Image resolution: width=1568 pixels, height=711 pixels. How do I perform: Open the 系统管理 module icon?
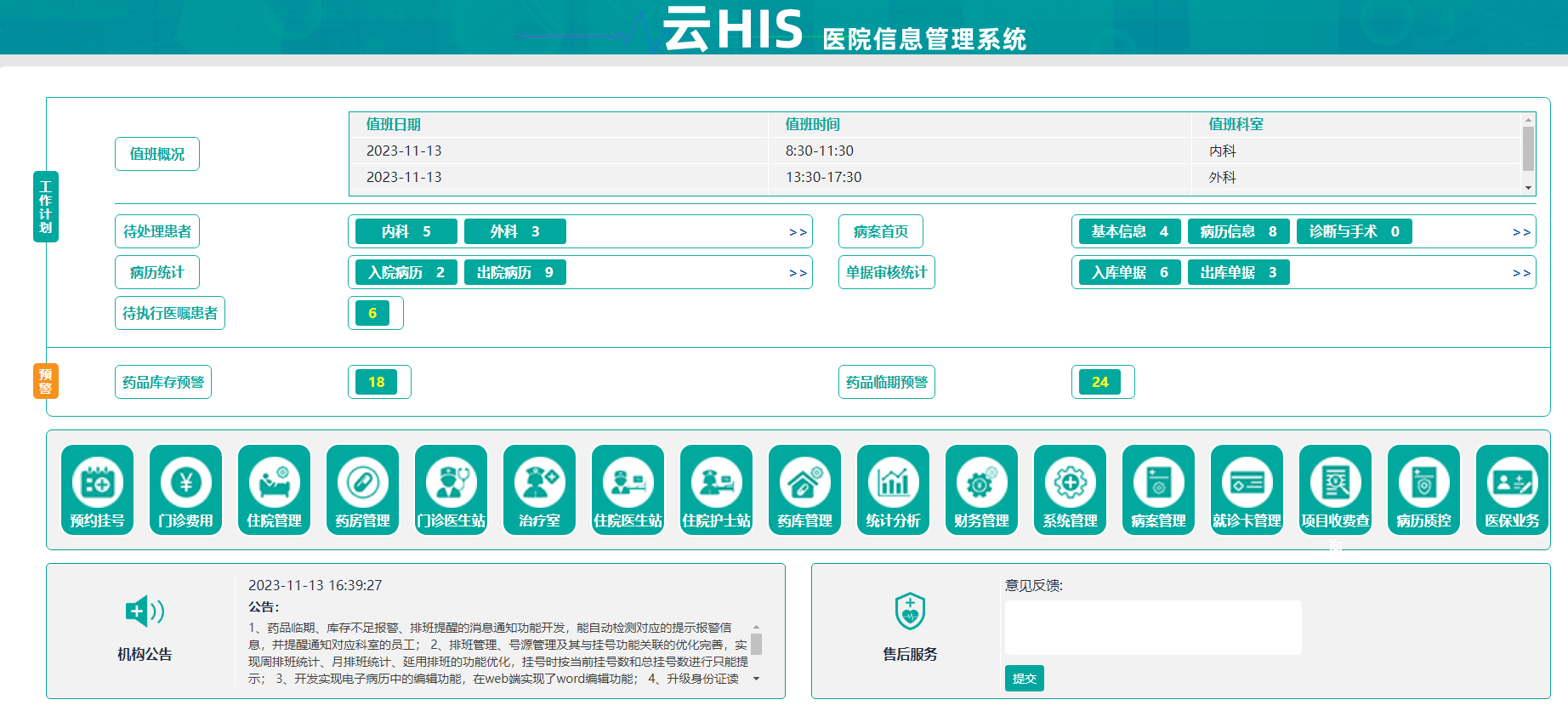[x=1071, y=490]
